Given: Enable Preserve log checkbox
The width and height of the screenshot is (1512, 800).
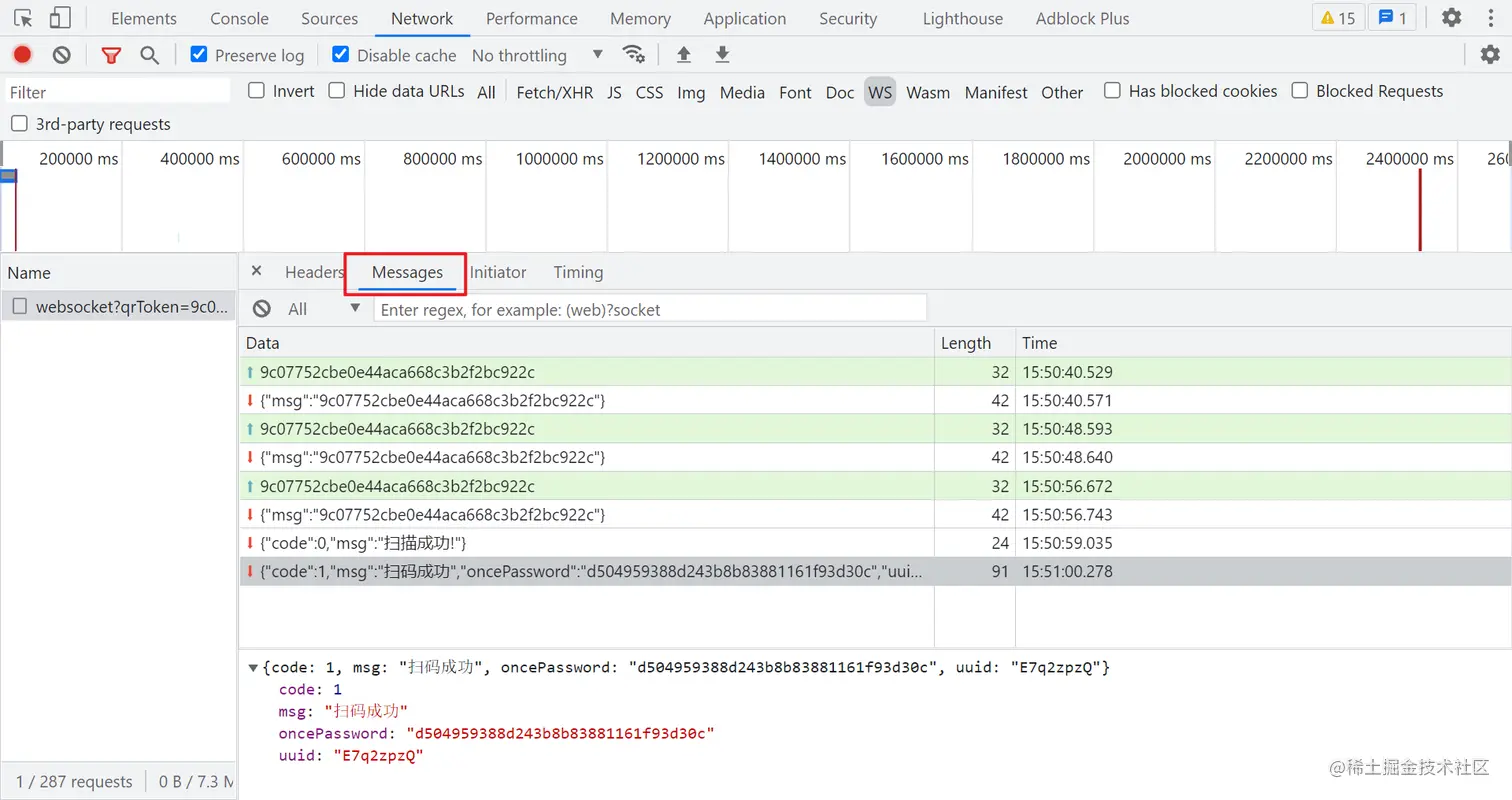Looking at the screenshot, I should [199, 55].
